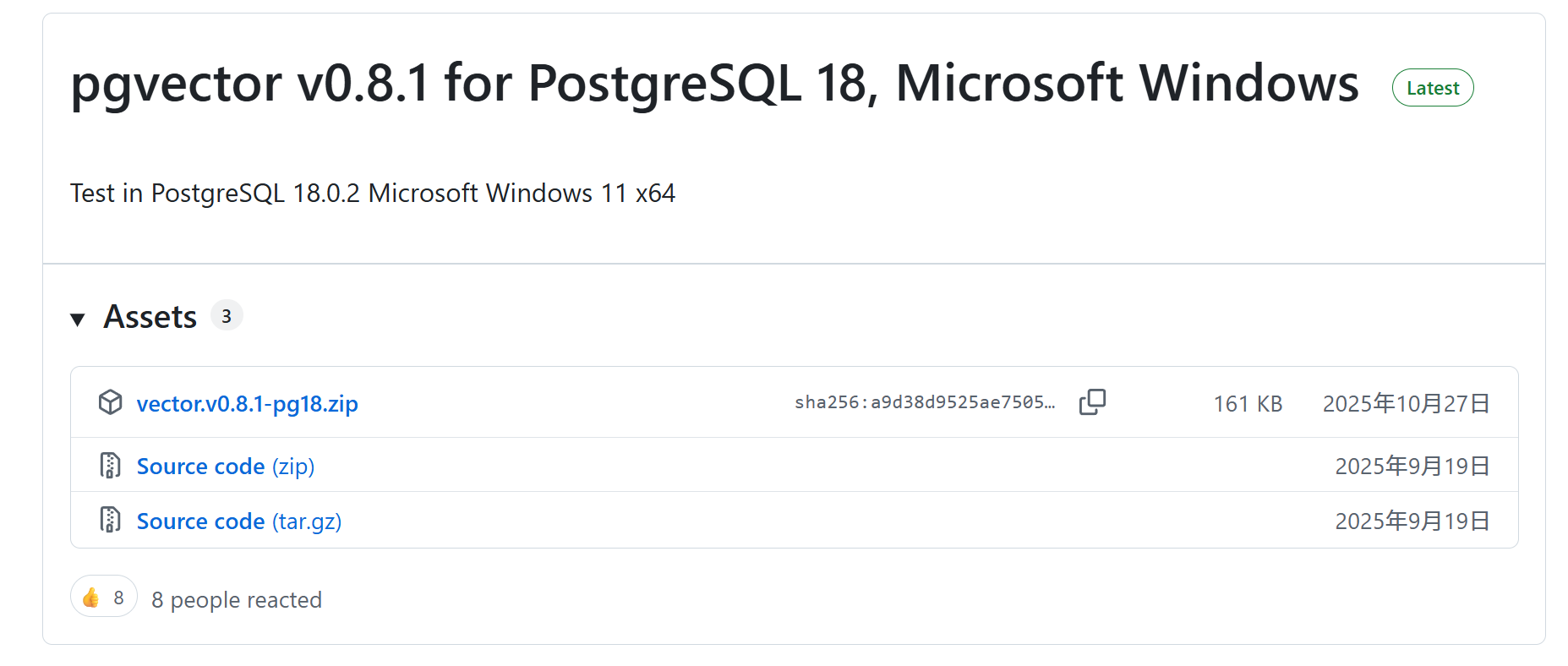This screenshot has height=666, width=1568.
Task: Copy the sha256 checksum with copy icon
Action: point(1092,402)
